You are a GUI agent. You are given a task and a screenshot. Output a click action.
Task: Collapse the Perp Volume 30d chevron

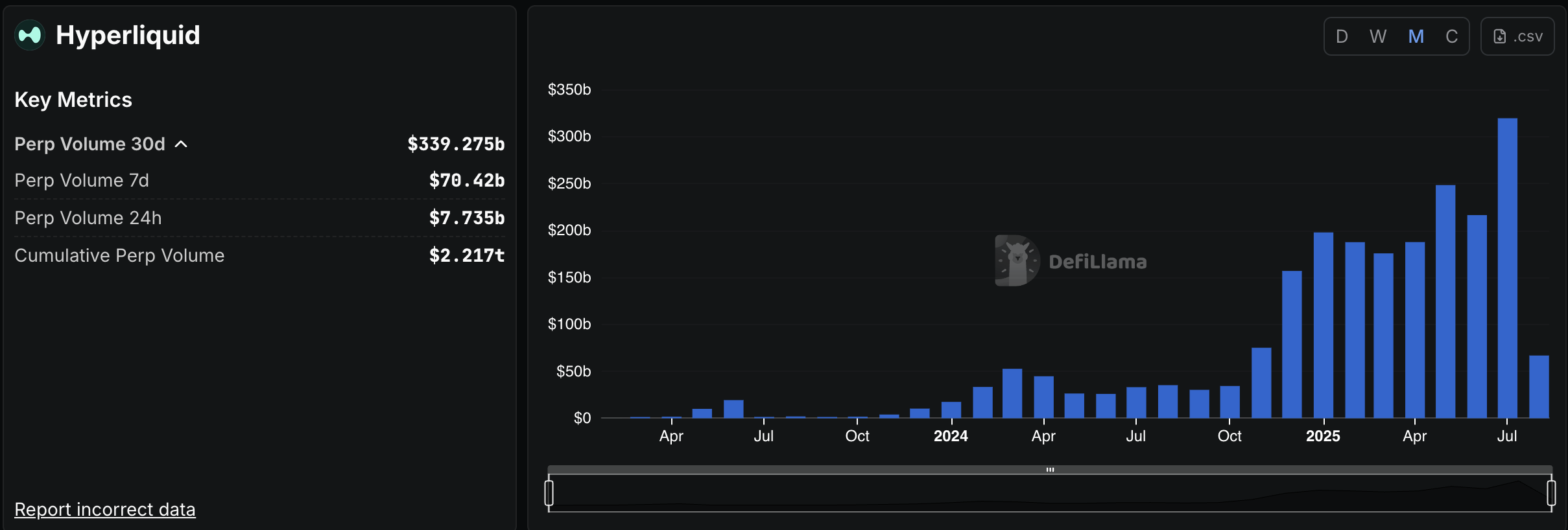pos(182,144)
